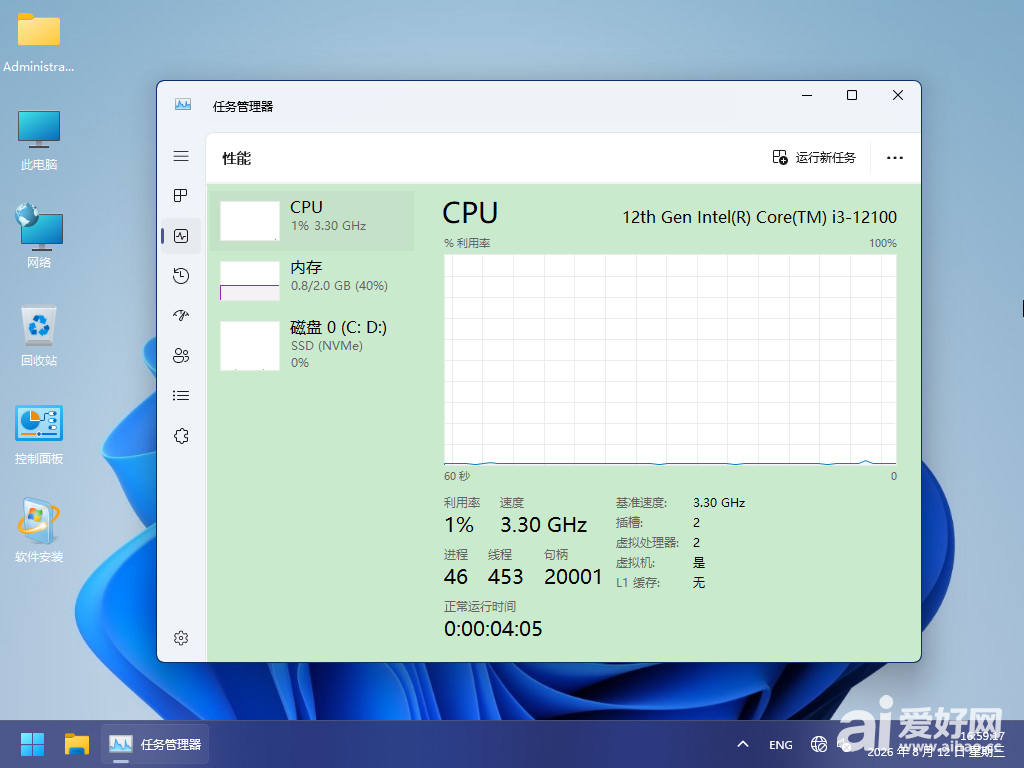Open 软件安装 desktop icon
The image size is (1024, 768).
tap(39, 531)
